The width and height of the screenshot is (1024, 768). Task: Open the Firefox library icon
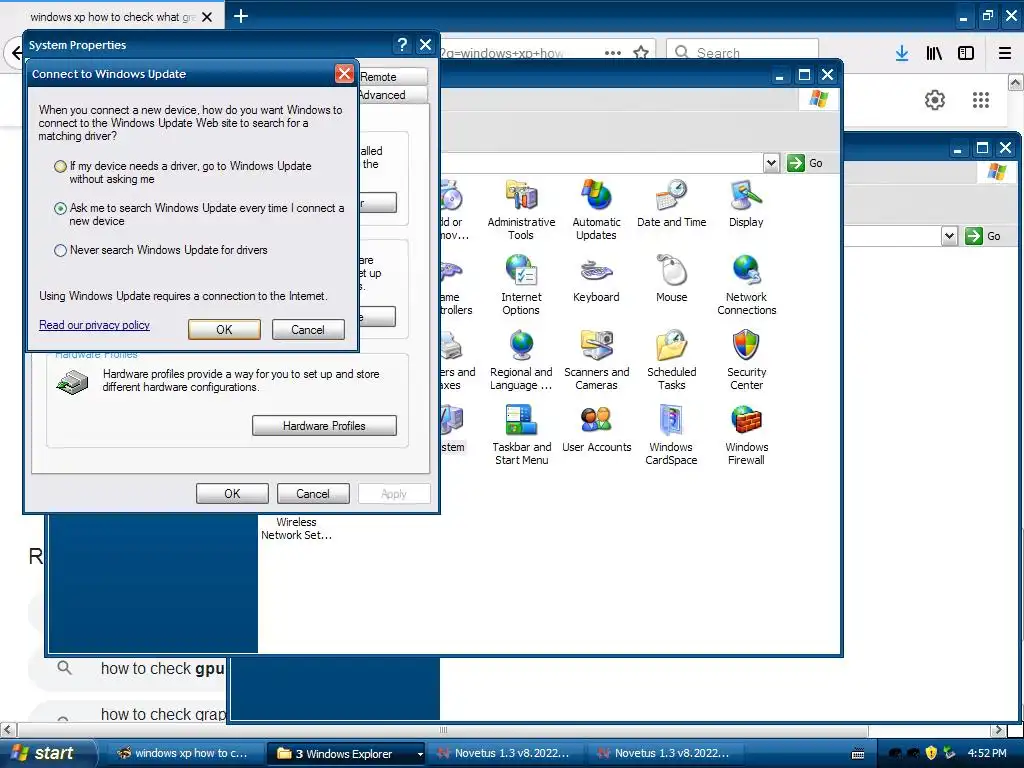pos(934,53)
